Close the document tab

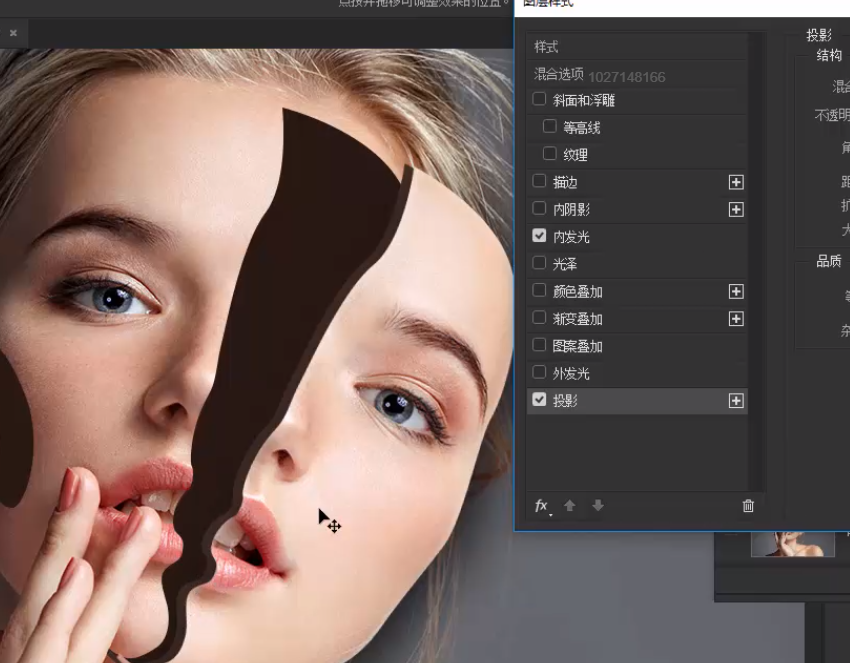(14, 33)
